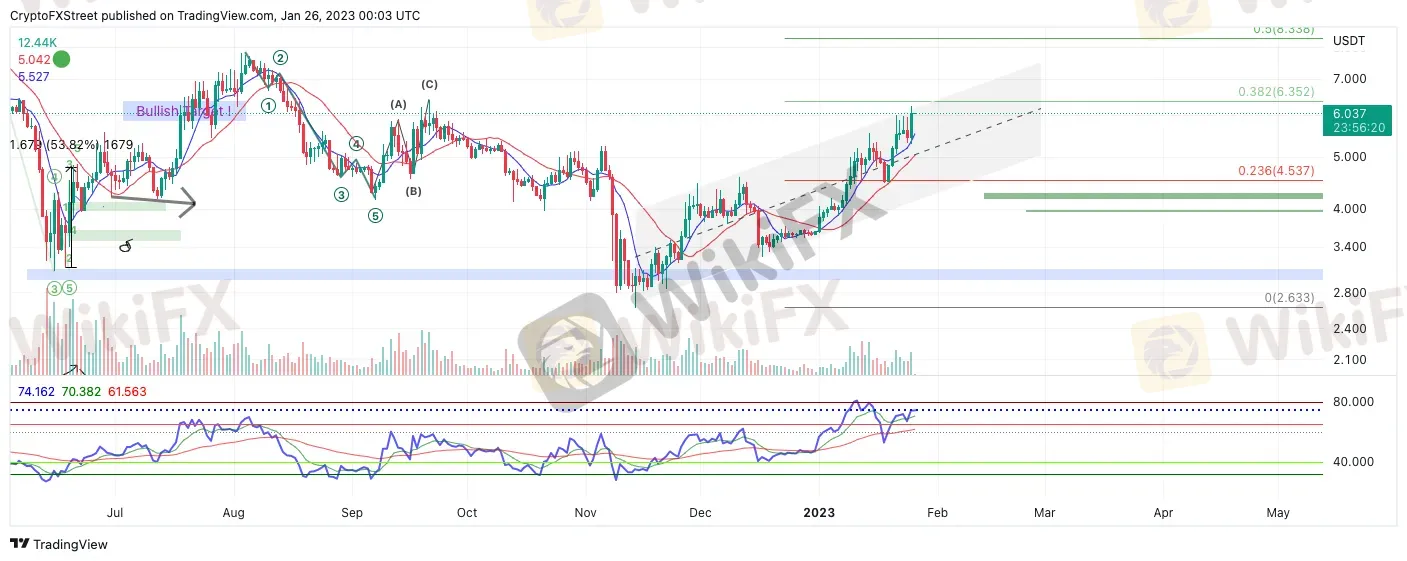Select the circled 2 wave label
The height and width of the screenshot is (561, 1407).
click(281, 58)
